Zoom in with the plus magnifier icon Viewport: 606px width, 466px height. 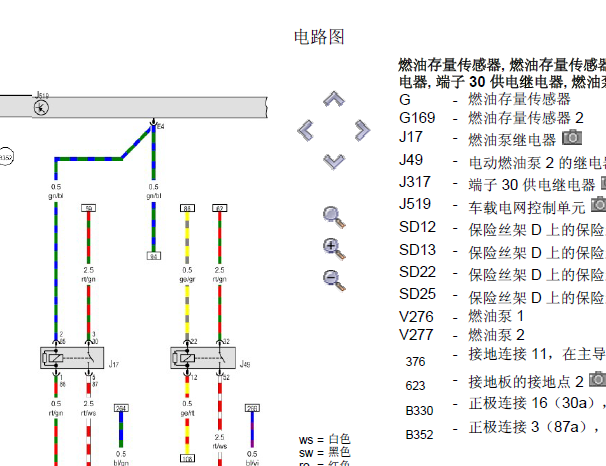(334, 249)
